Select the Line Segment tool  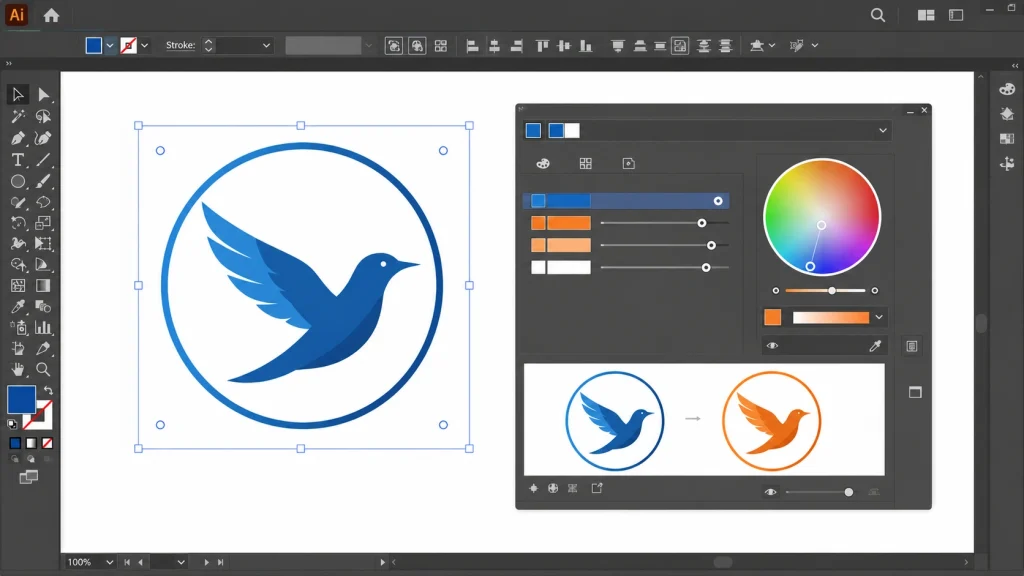point(43,159)
